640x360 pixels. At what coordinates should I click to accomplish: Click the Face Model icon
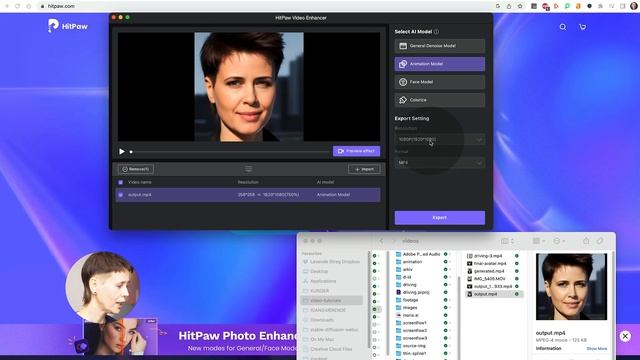(x=403, y=82)
